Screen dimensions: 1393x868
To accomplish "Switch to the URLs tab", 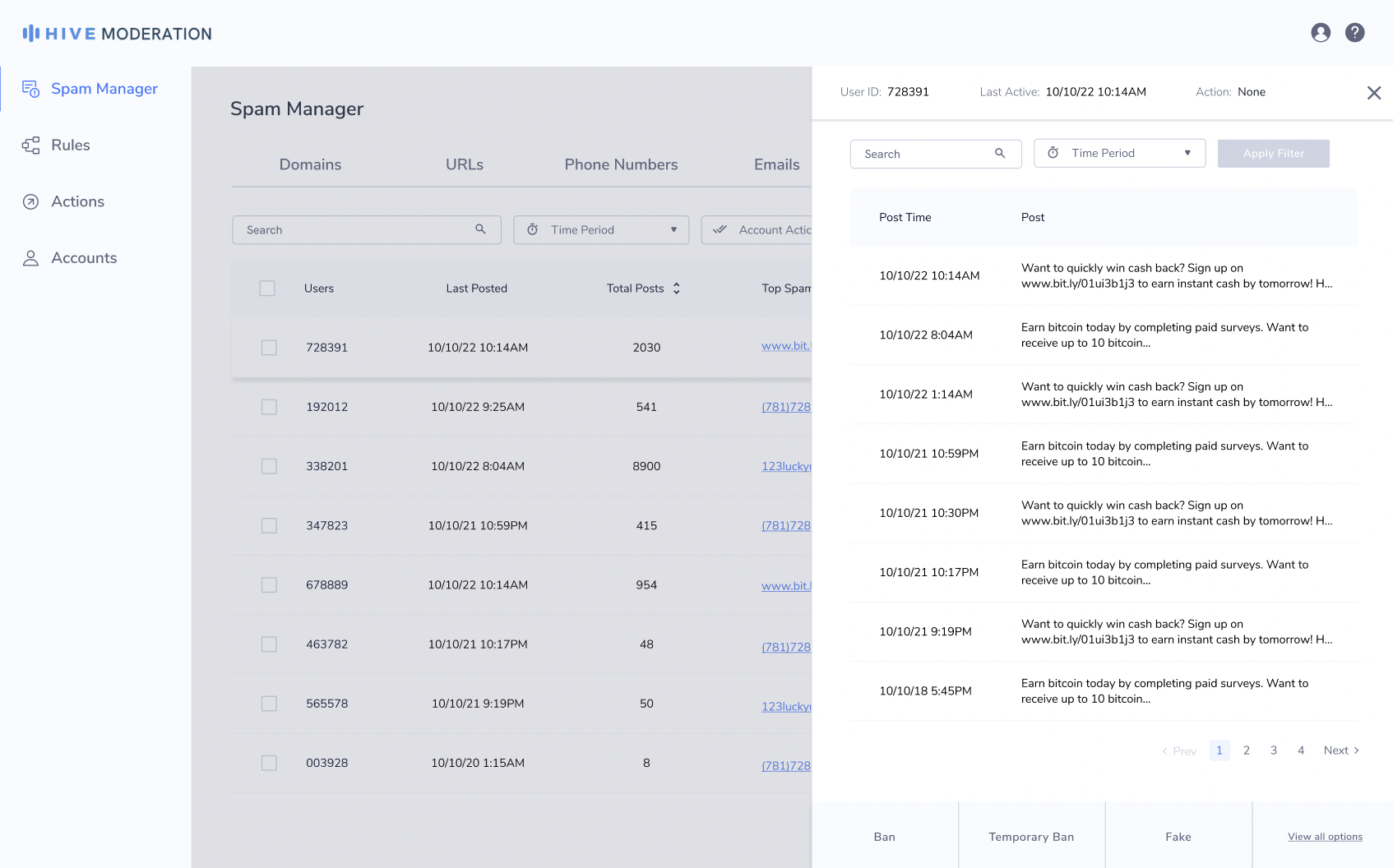I will (x=464, y=164).
